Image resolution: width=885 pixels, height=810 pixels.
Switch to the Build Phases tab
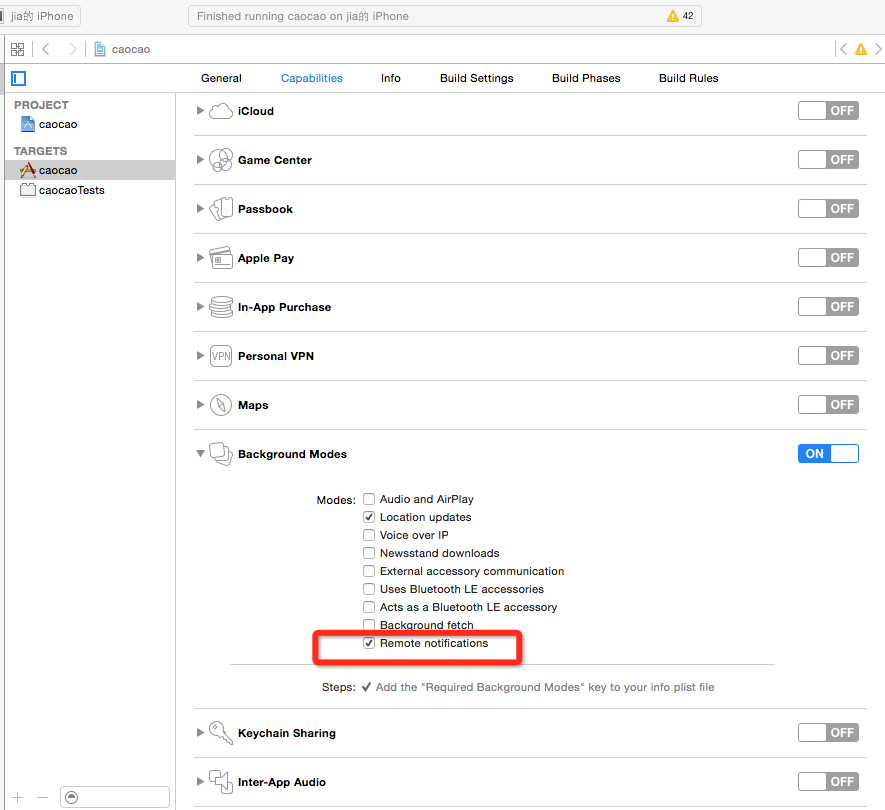(x=586, y=78)
